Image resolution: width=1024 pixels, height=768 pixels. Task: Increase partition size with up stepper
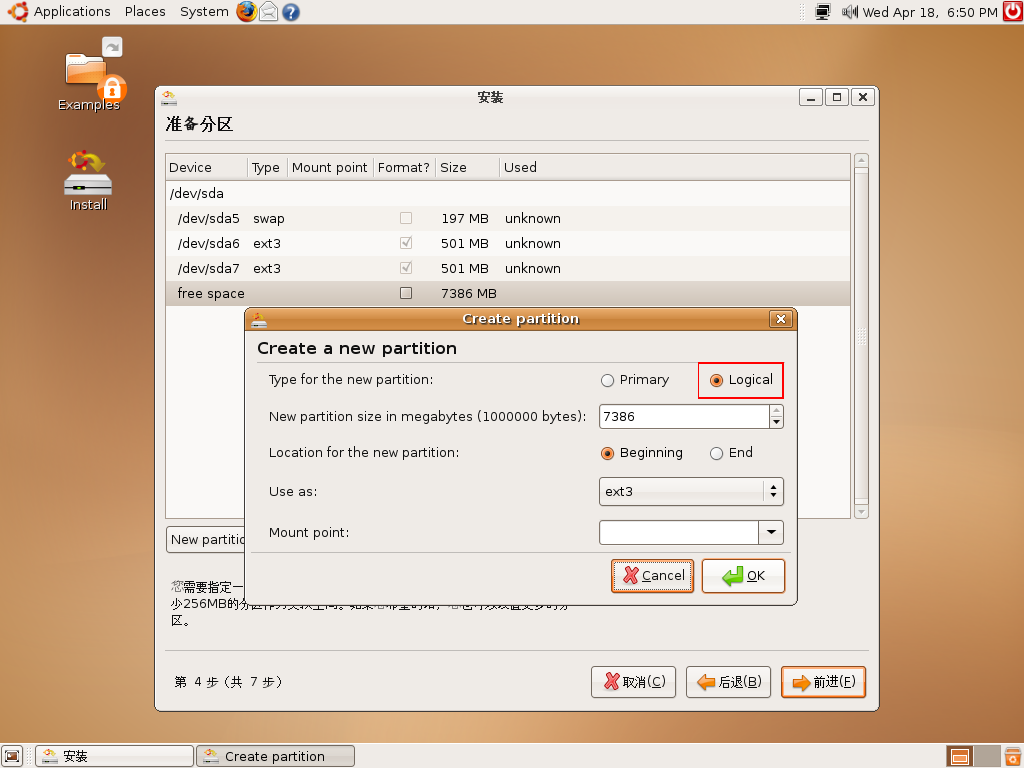(x=776, y=411)
